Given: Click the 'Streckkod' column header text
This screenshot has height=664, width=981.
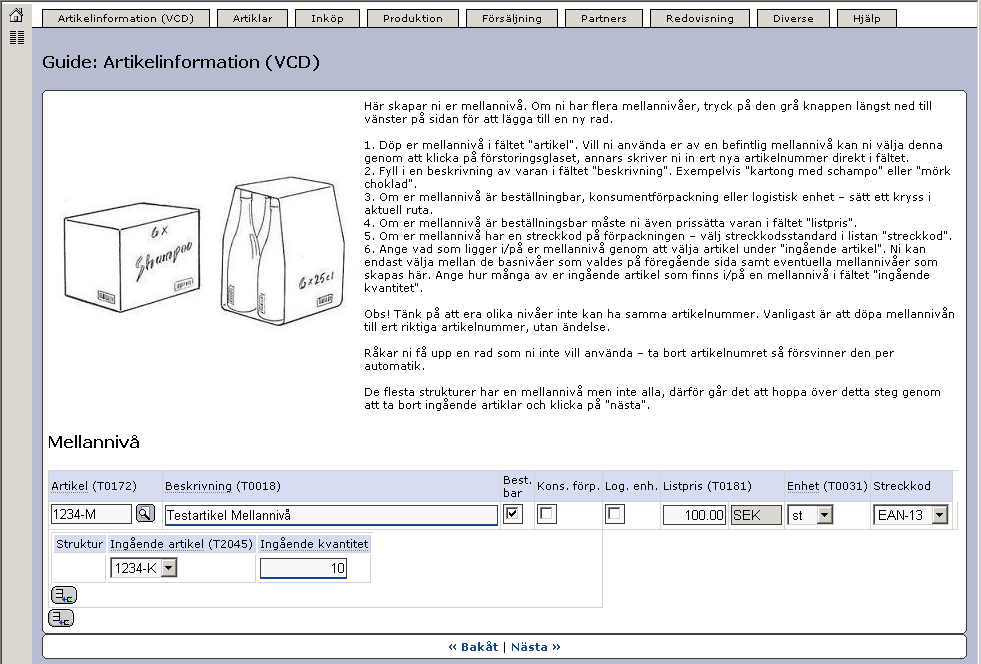Looking at the screenshot, I should [902, 486].
